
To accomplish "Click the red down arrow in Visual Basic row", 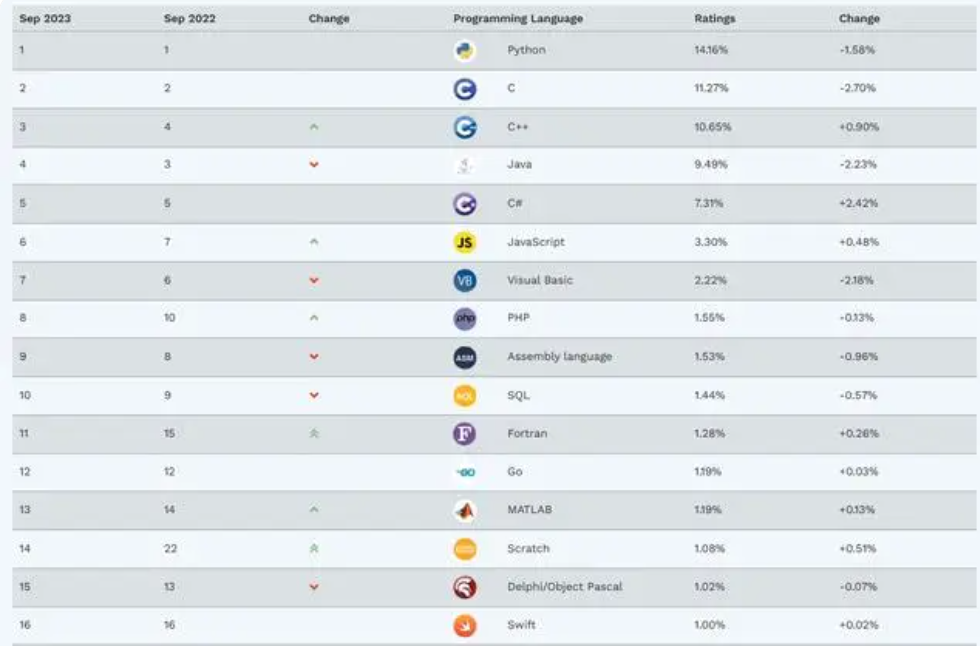I will click(x=314, y=281).
